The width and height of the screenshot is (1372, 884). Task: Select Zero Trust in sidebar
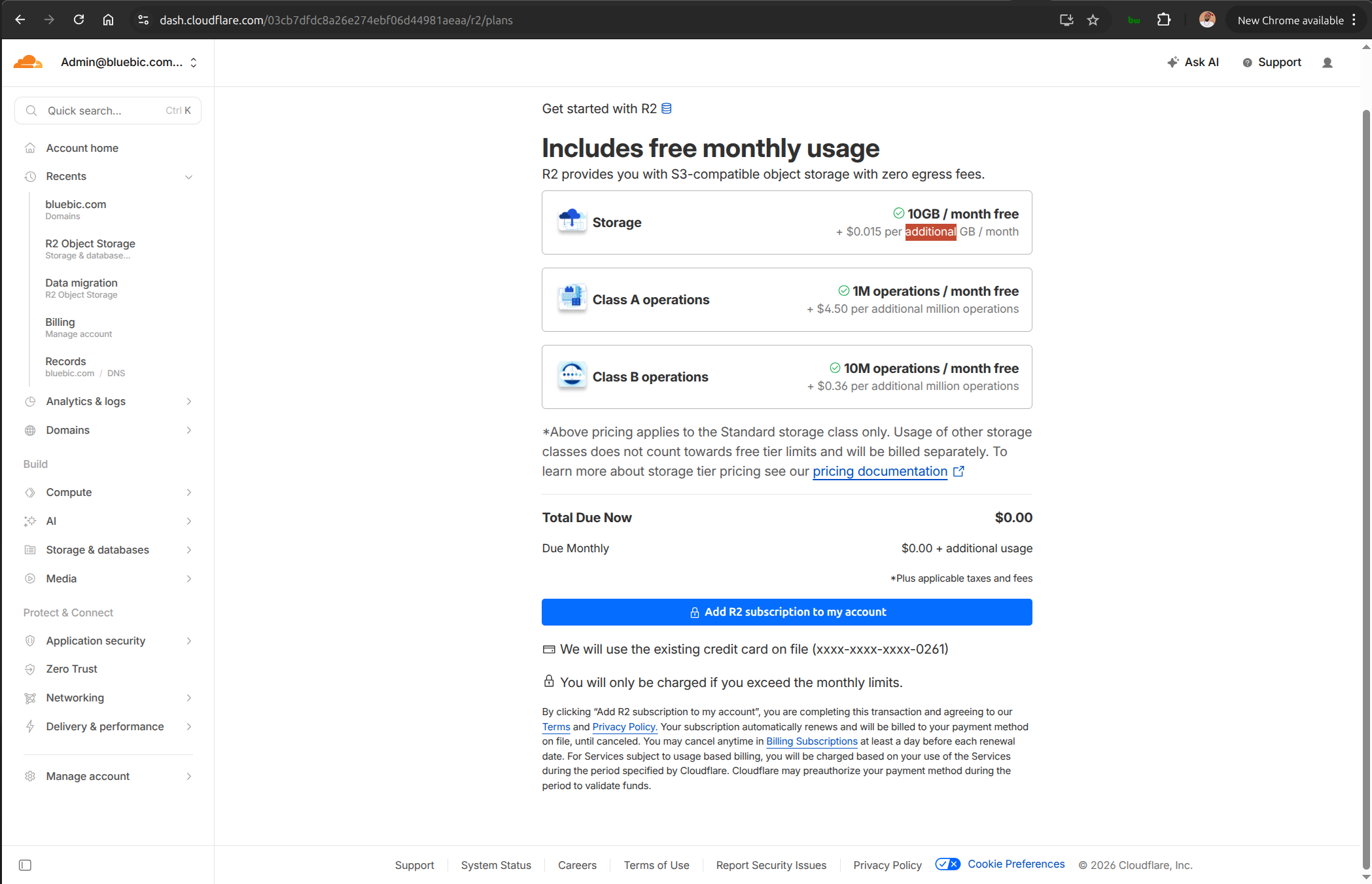71,669
